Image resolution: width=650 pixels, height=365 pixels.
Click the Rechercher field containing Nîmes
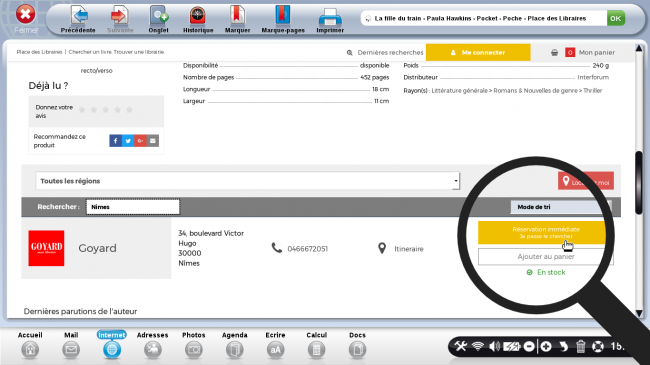tap(133, 207)
